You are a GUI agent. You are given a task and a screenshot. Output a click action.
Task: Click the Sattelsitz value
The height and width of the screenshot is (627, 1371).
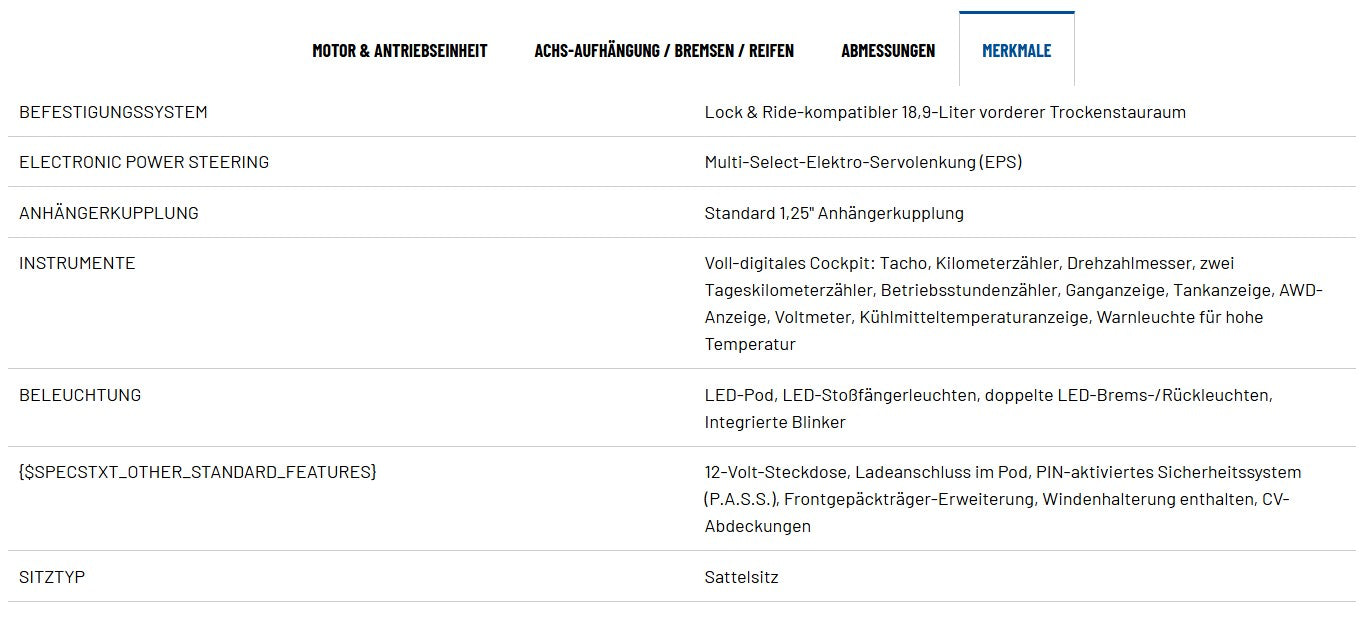point(741,577)
